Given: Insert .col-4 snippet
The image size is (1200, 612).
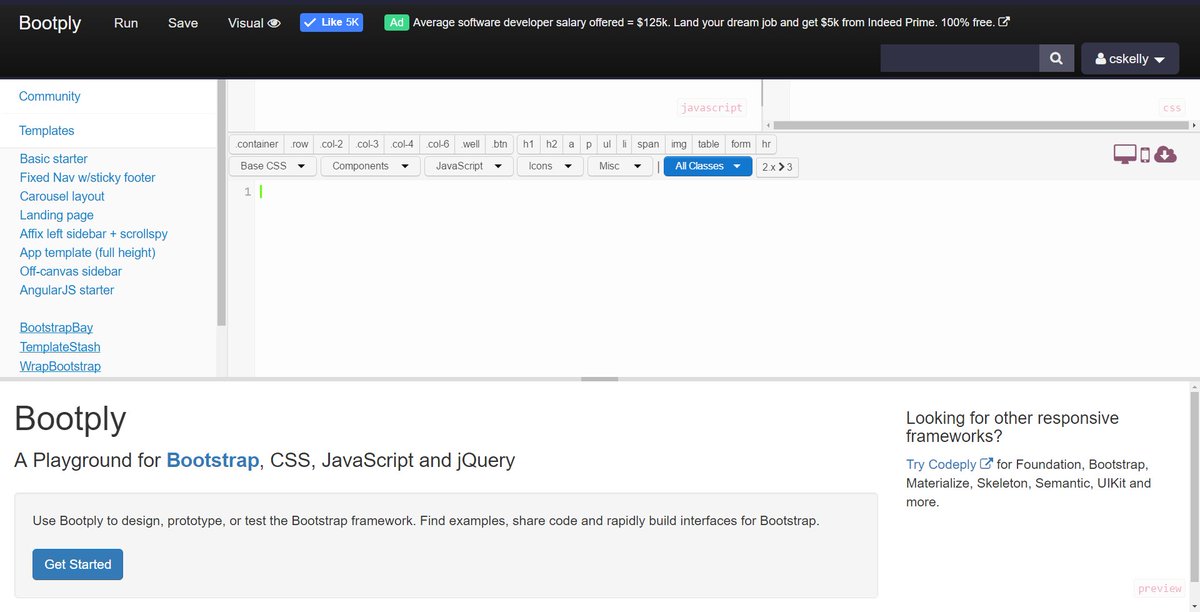Looking at the screenshot, I should pos(402,144).
